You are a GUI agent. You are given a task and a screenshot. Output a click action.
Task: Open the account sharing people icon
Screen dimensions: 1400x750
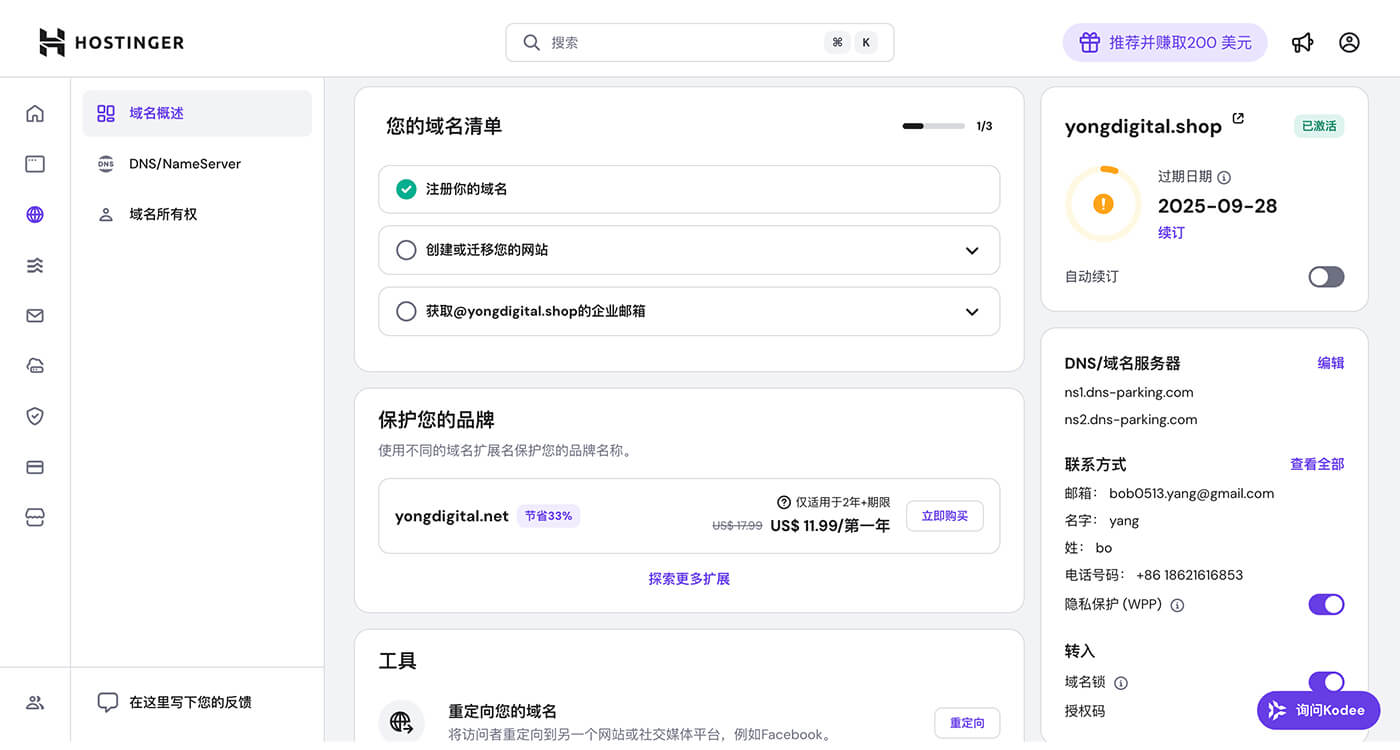coord(35,702)
